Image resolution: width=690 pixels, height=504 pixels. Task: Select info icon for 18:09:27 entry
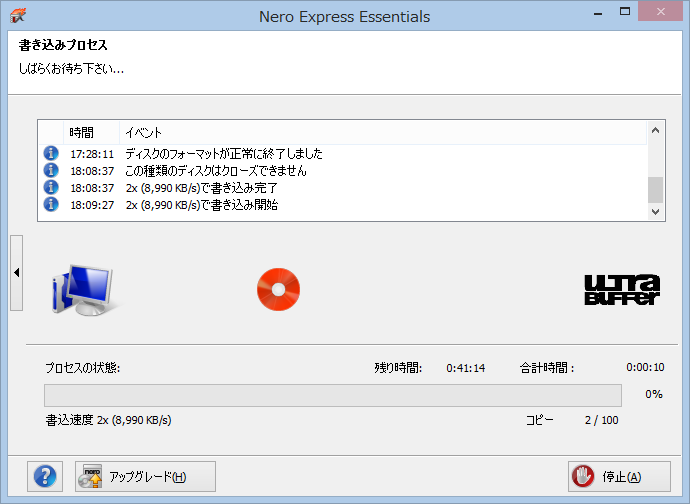click(51, 205)
